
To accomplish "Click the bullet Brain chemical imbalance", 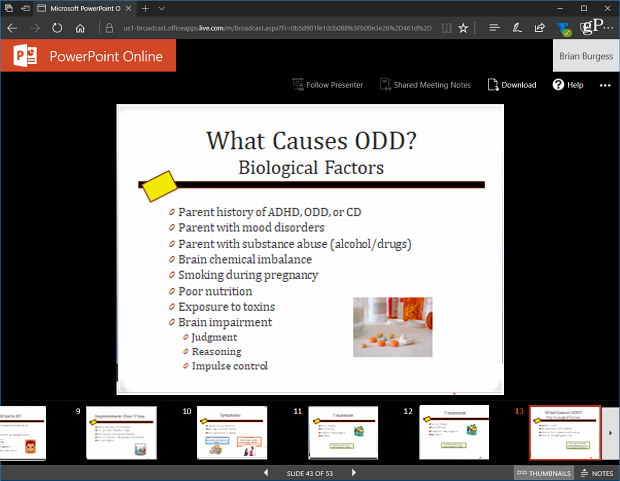I will coord(245,259).
